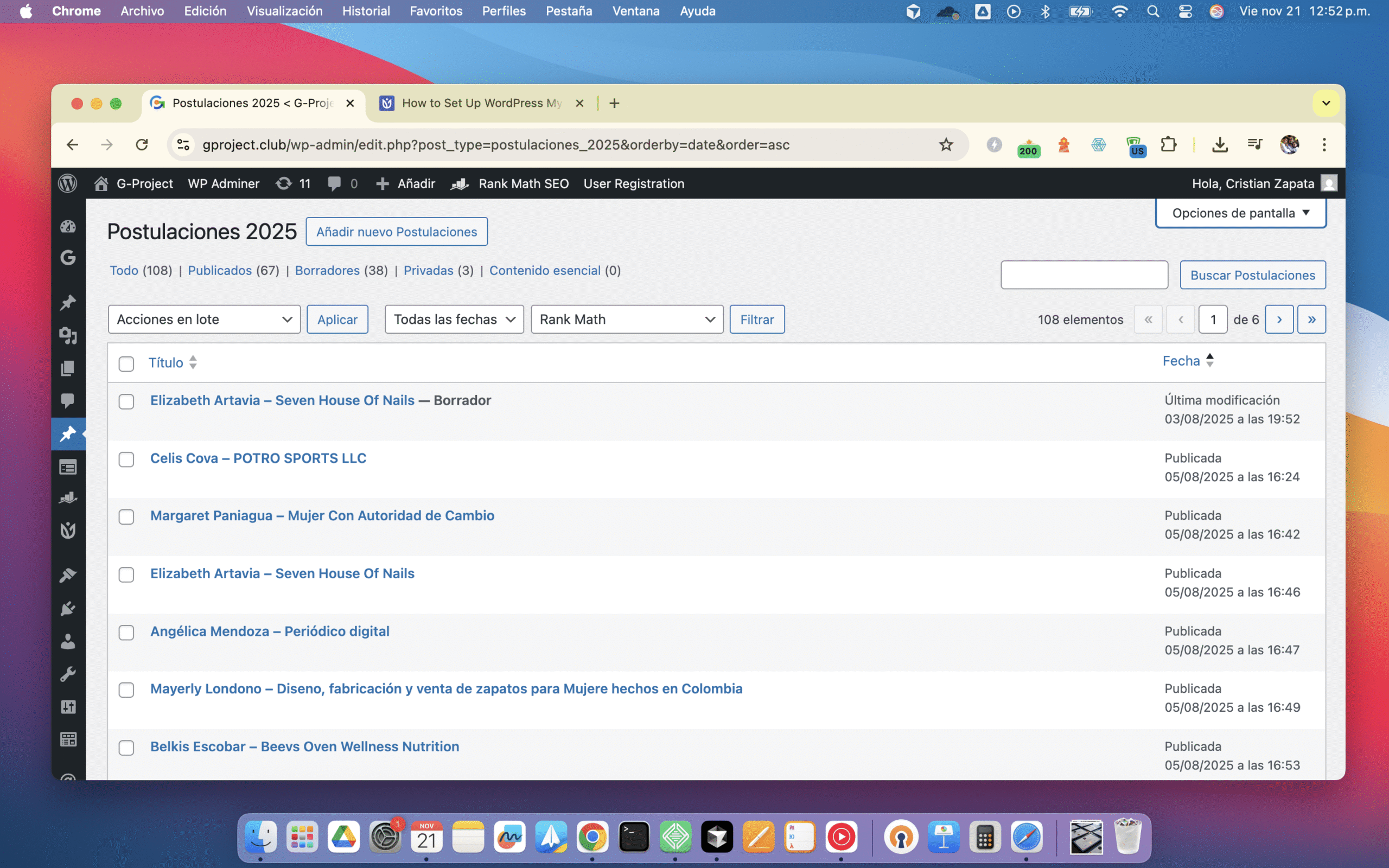Image resolution: width=1389 pixels, height=868 pixels.
Task: Expand Opciones de pantalla panel
Action: (1240, 213)
